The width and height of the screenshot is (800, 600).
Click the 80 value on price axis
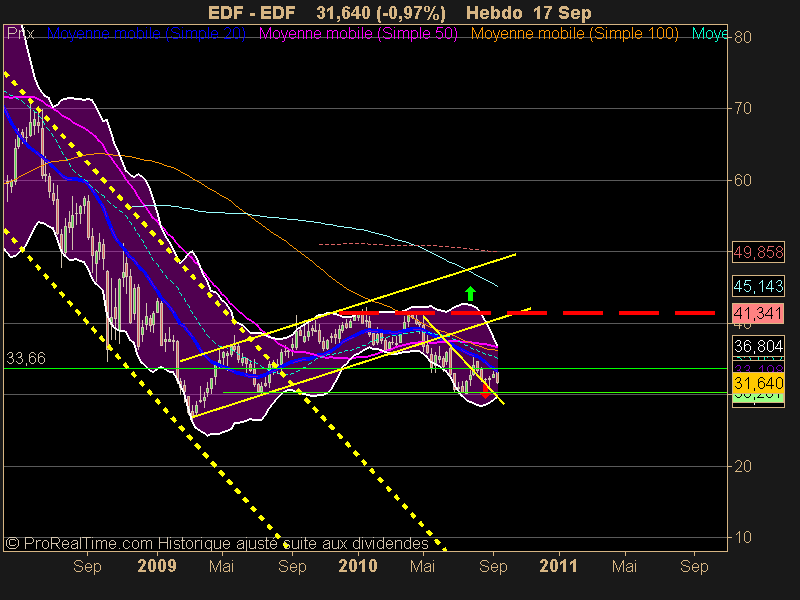pyautogui.click(x=743, y=37)
